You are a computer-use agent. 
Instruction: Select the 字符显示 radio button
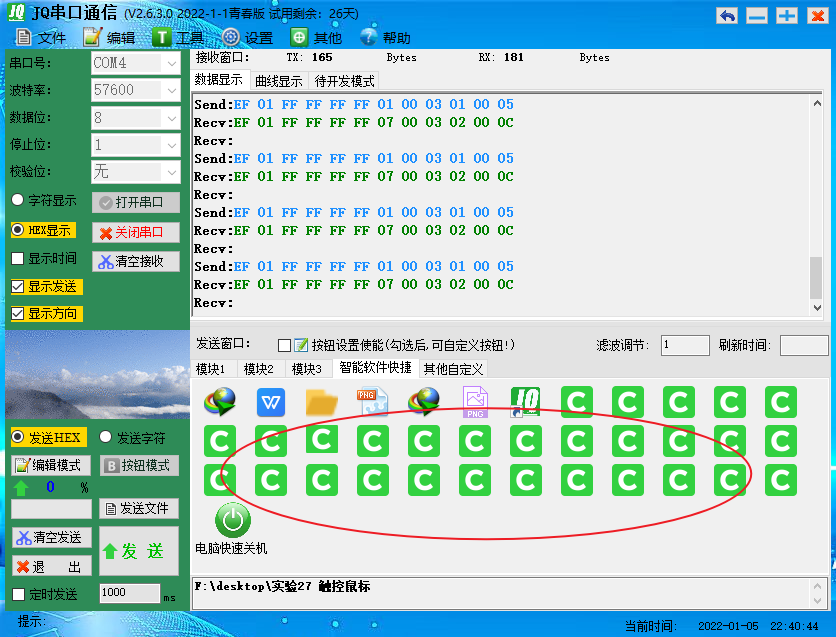click(x=18, y=200)
